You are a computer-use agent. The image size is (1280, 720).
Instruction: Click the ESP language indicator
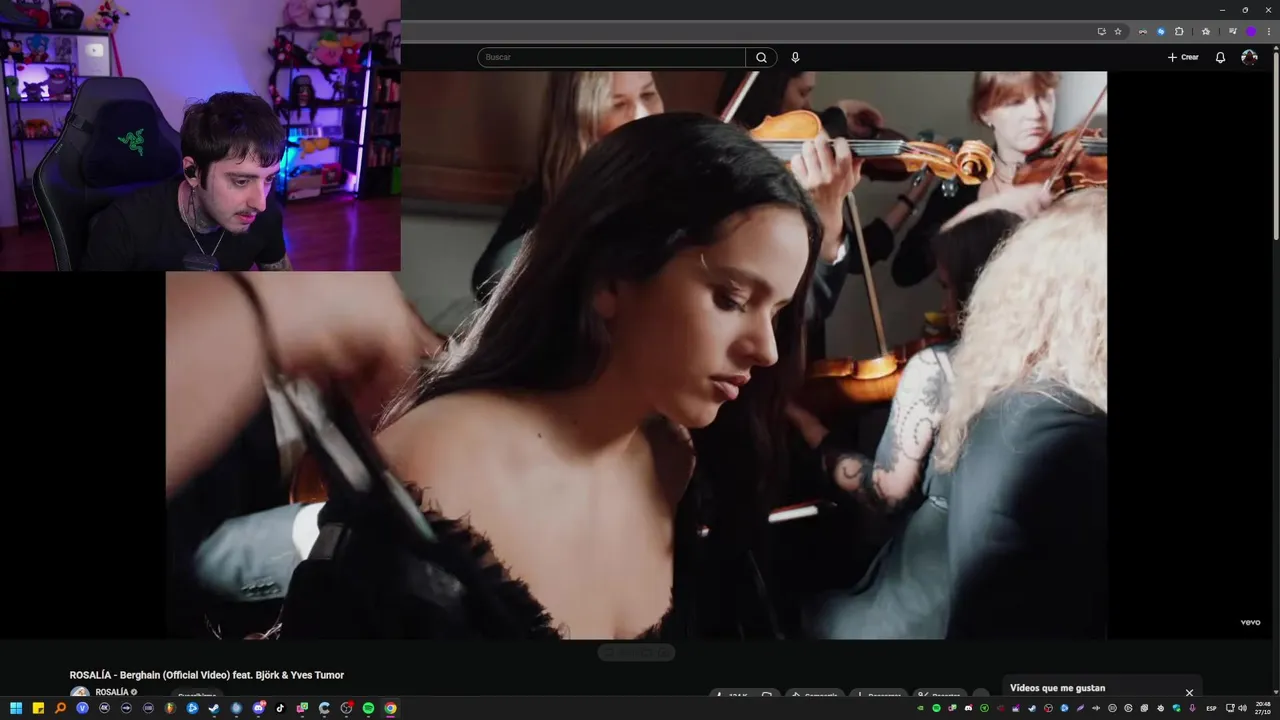1211,708
